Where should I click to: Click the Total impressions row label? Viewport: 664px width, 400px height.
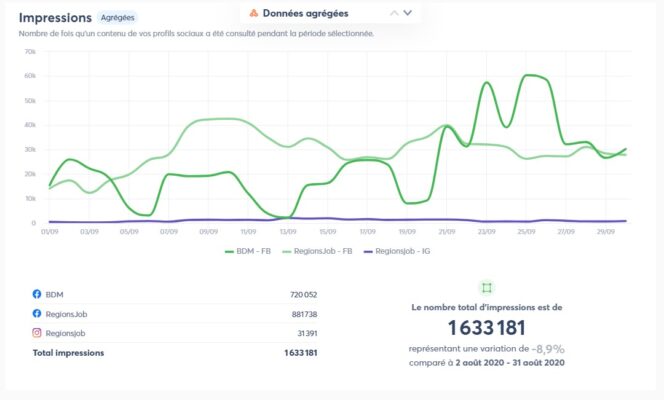(x=68, y=352)
